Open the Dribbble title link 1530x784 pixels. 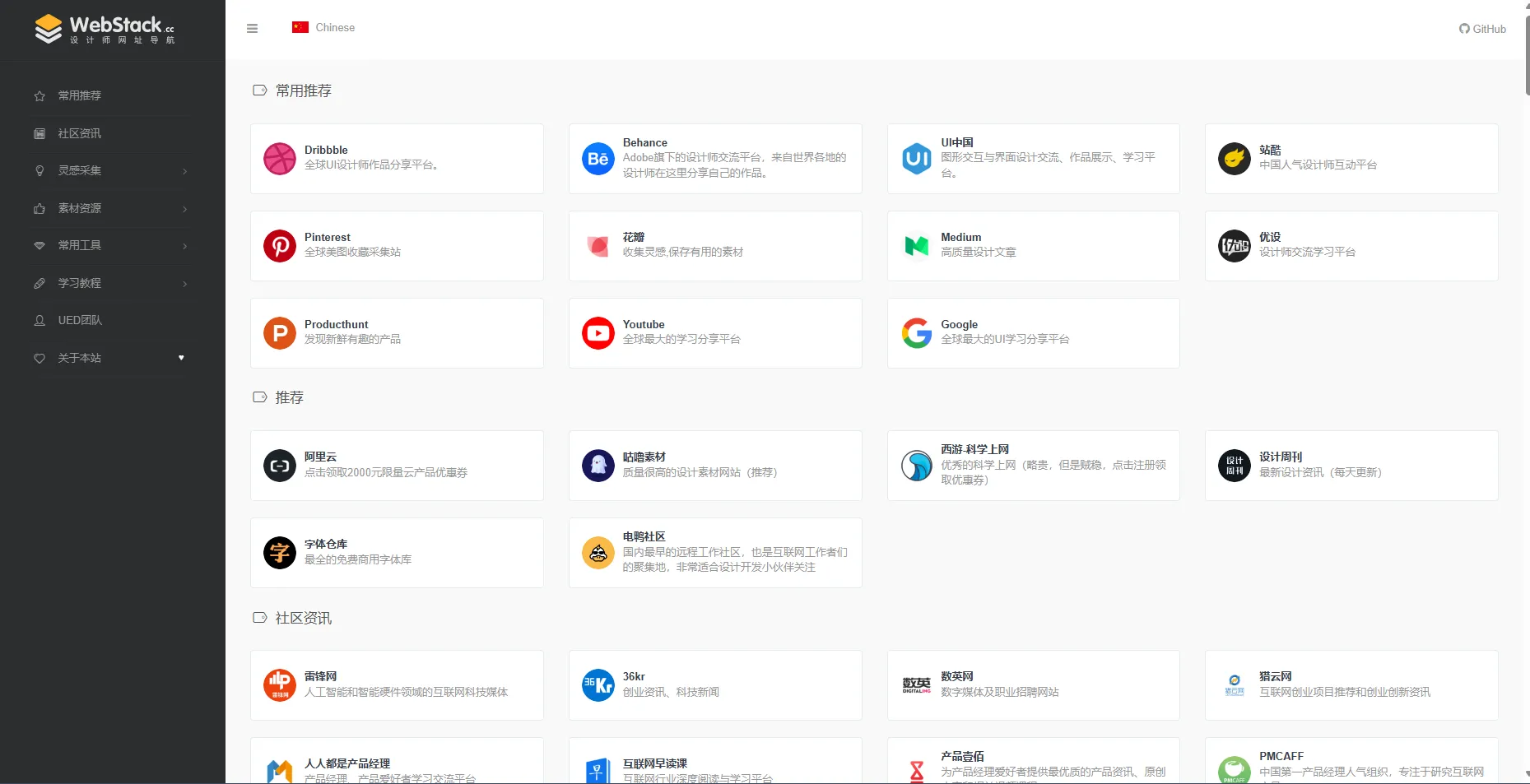pyautogui.click(x=326, y=150)
